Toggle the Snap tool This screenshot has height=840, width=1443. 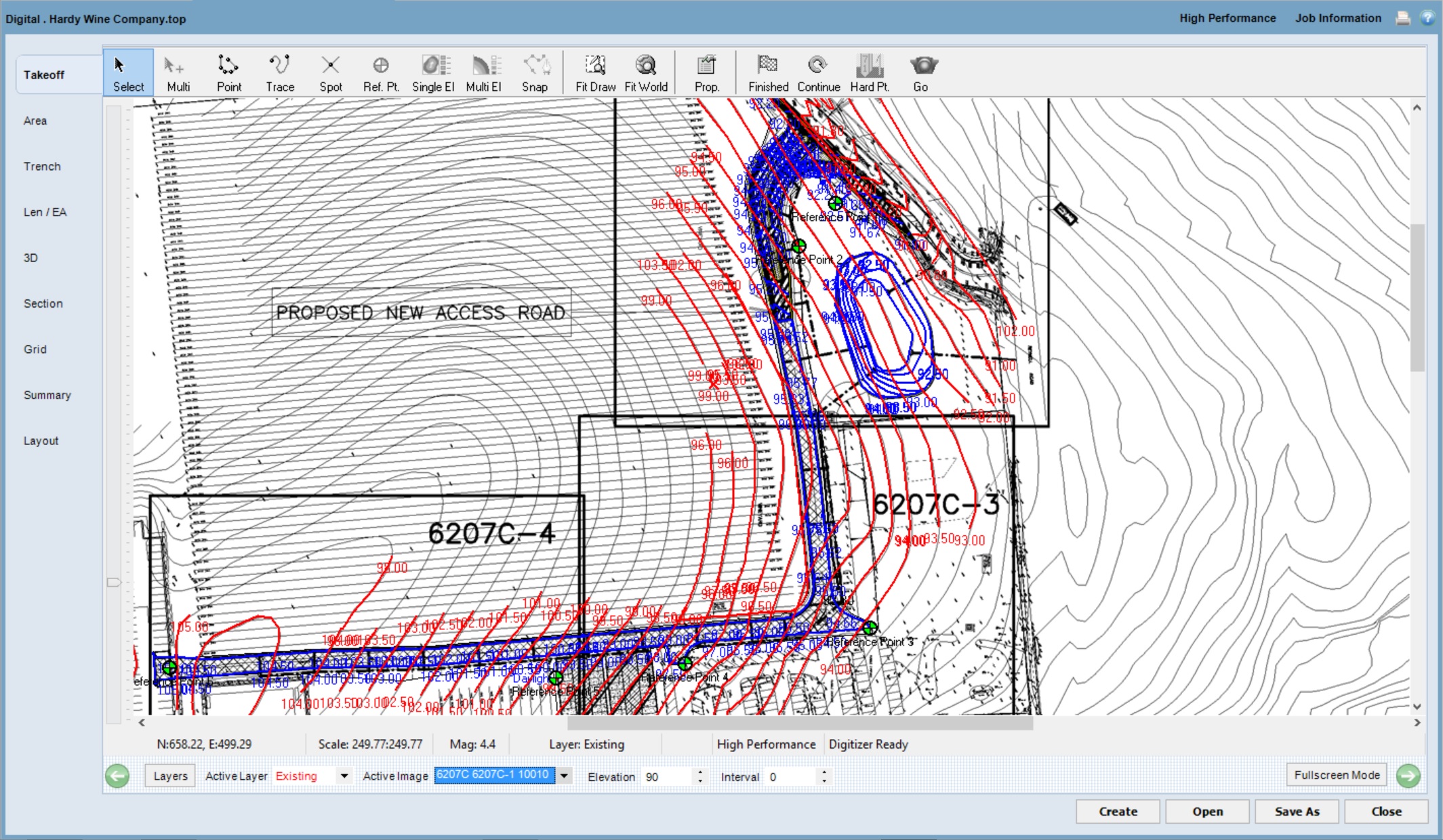(x=535, y=72)
